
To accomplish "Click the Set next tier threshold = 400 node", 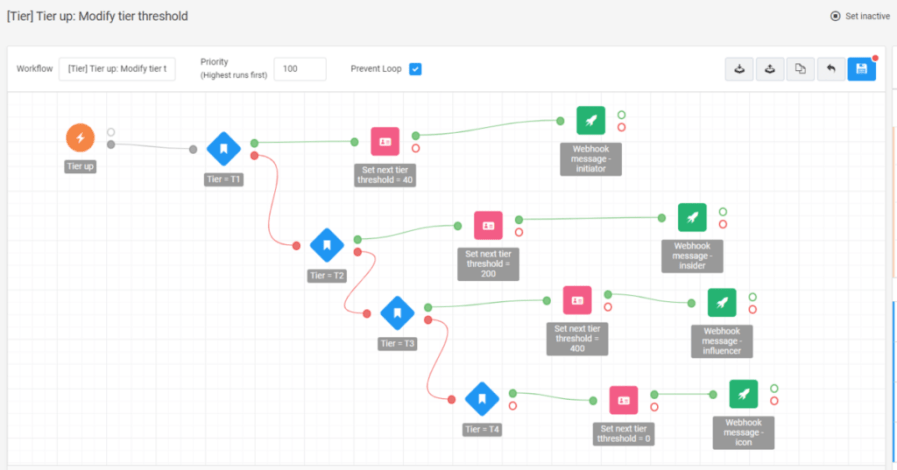I will click(576, 300).
